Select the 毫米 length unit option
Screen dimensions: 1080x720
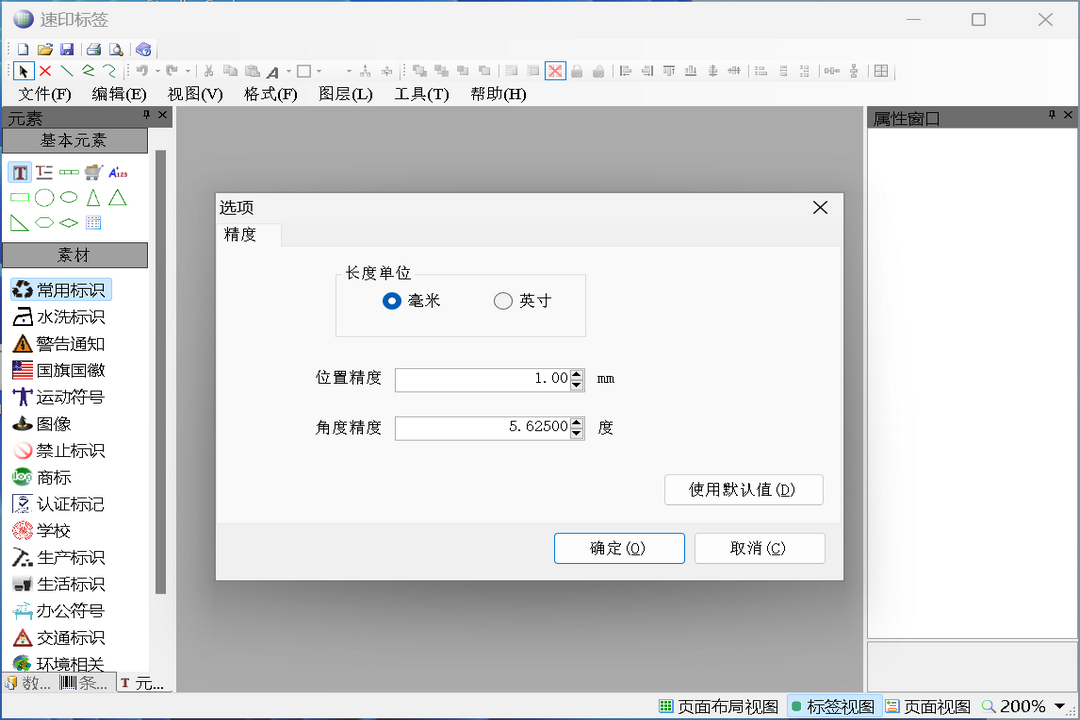(392, 301)
